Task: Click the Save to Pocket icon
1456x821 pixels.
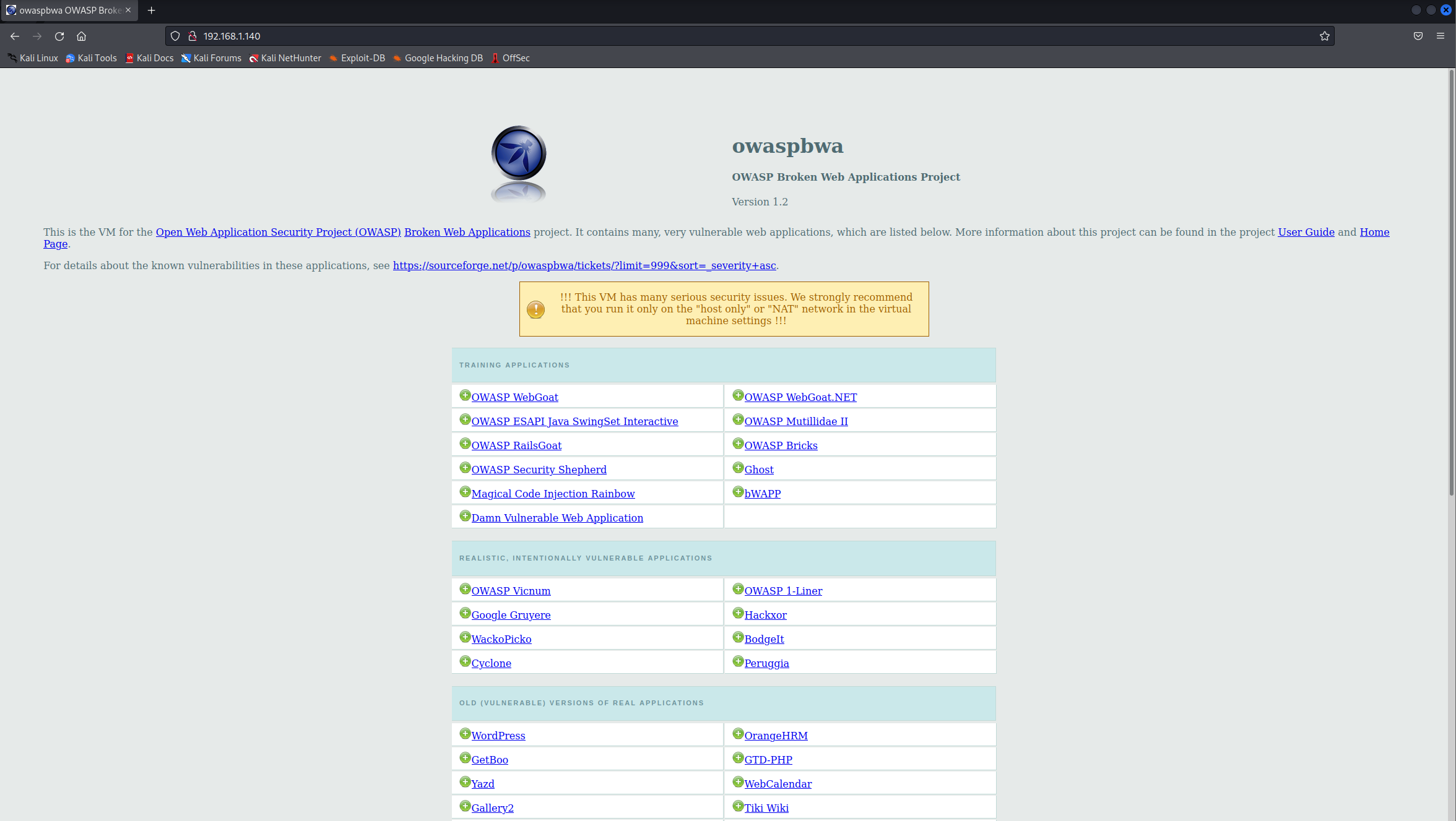Action: [x=1418, y=36]
